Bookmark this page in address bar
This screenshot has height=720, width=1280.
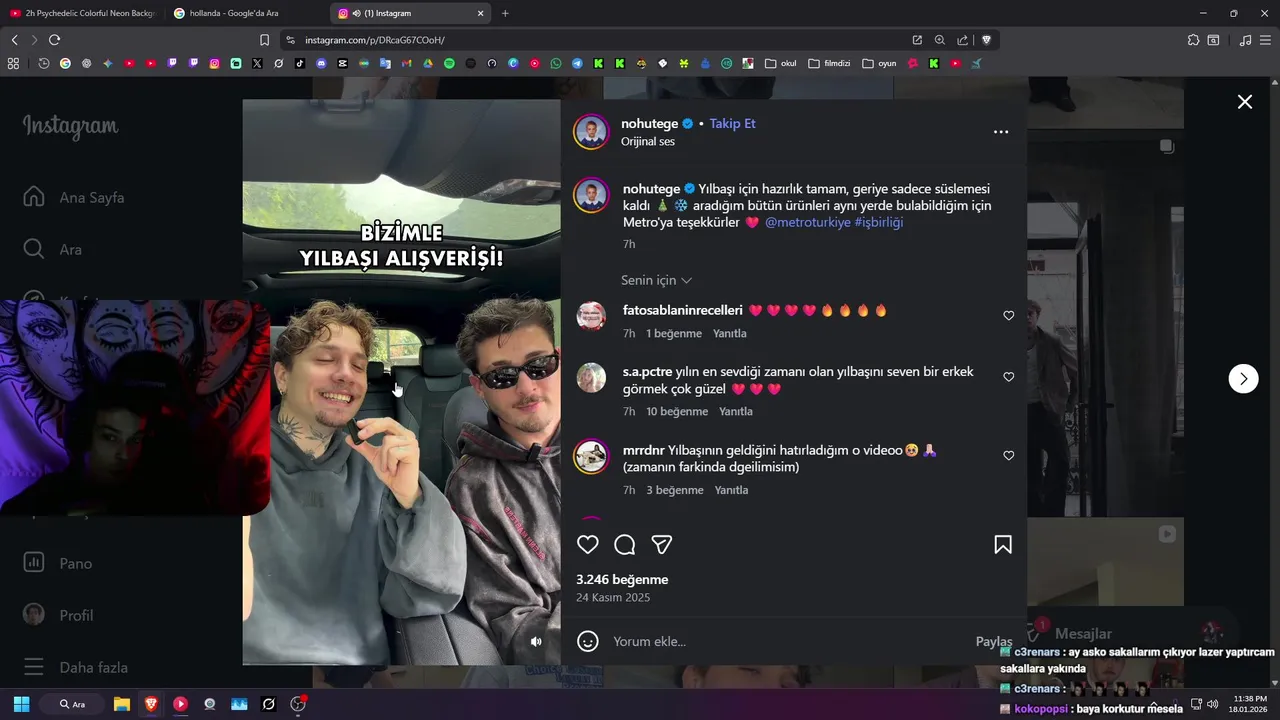[x=264, y=40]
